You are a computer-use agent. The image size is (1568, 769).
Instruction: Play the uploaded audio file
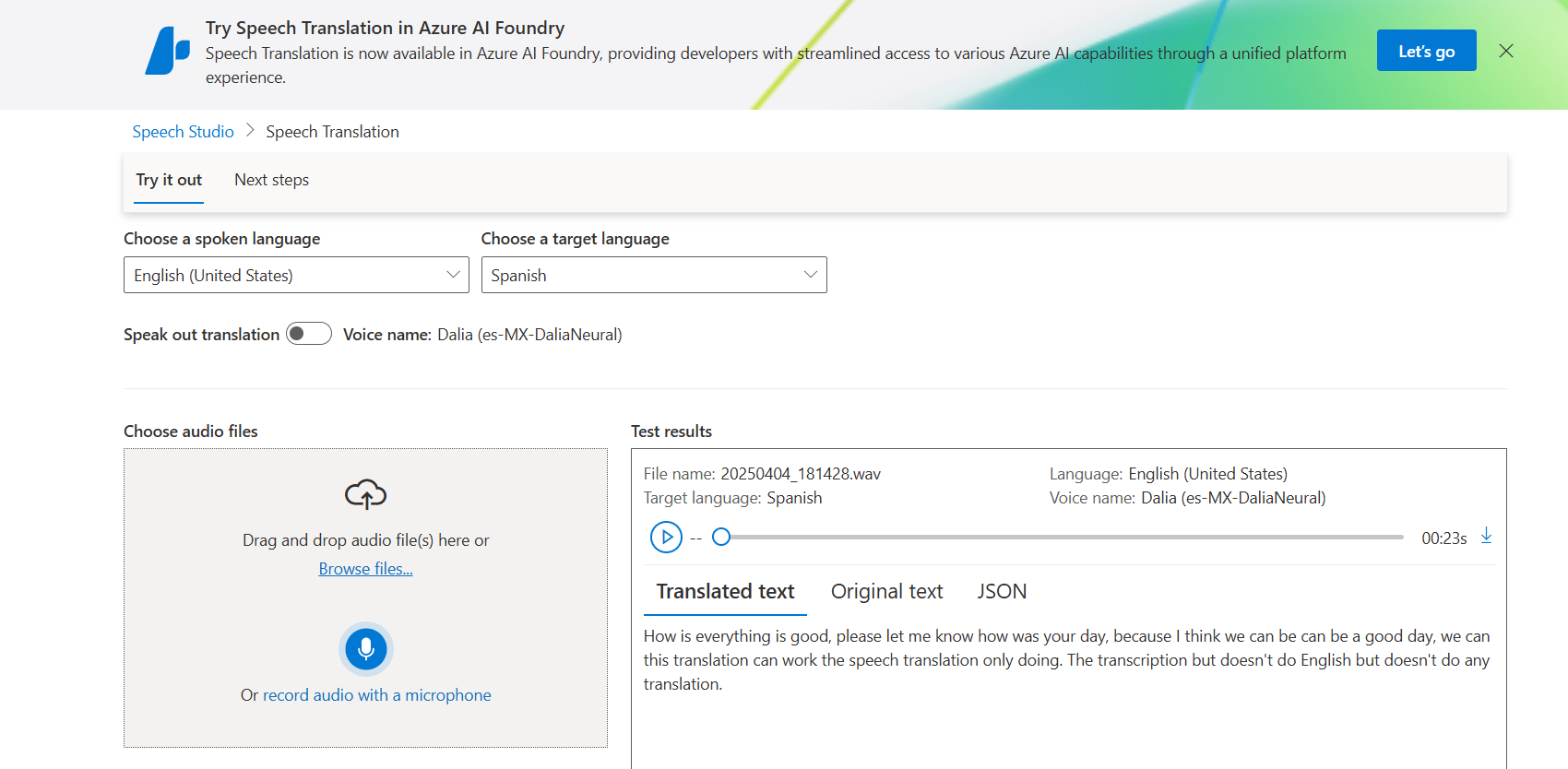pos(666,537)
